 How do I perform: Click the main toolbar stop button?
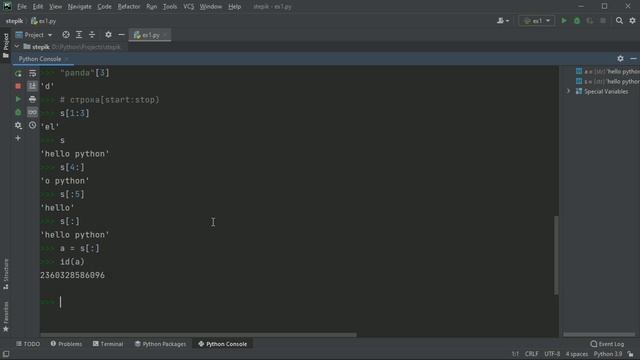coord(603,21)
